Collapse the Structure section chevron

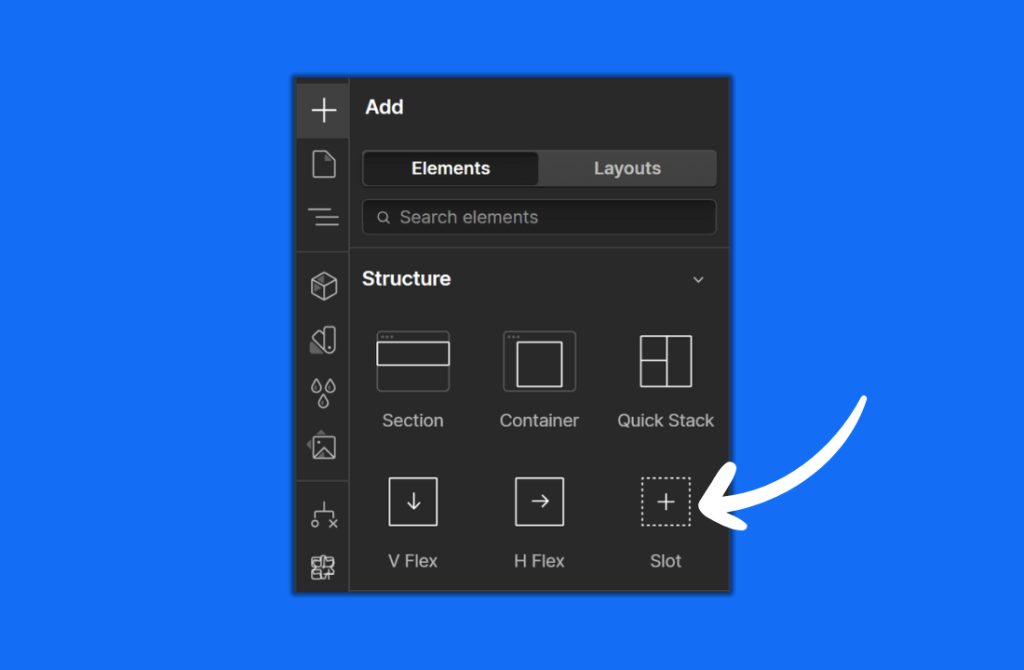pos(698,280)
